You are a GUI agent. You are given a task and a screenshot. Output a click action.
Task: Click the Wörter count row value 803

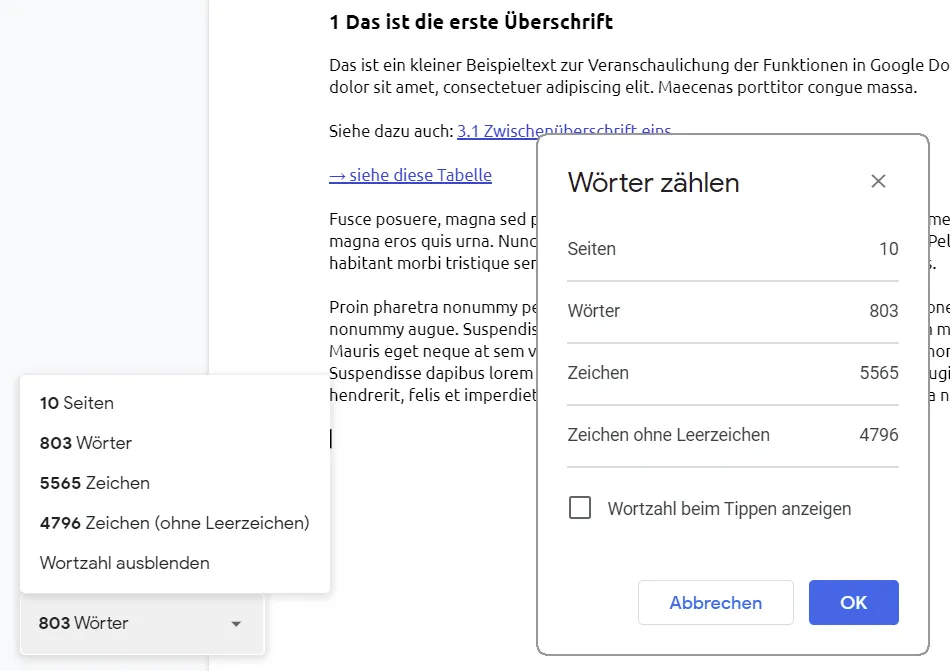point(884,311)
